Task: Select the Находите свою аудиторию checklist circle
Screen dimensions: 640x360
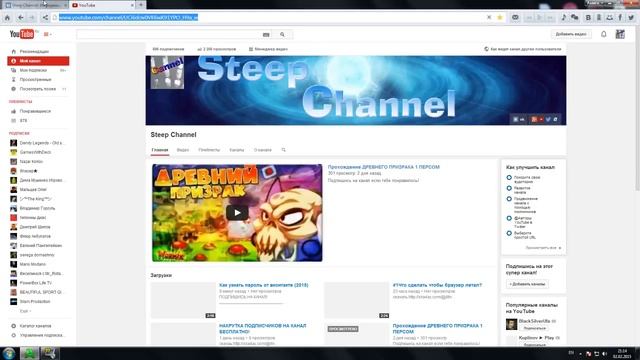Action: point(509,178)
